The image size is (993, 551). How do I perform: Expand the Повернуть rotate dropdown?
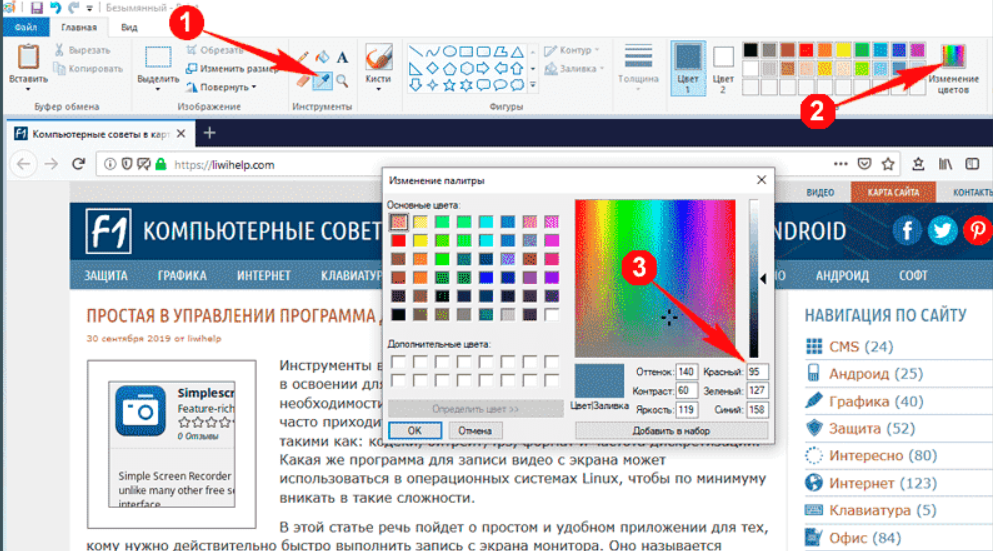tap(226, 87)
